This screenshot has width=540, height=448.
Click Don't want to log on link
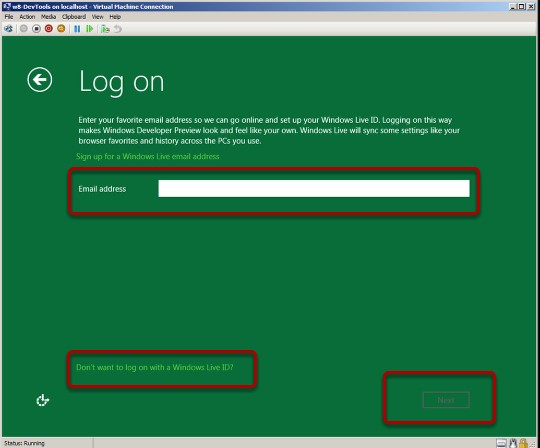(155, 367)
